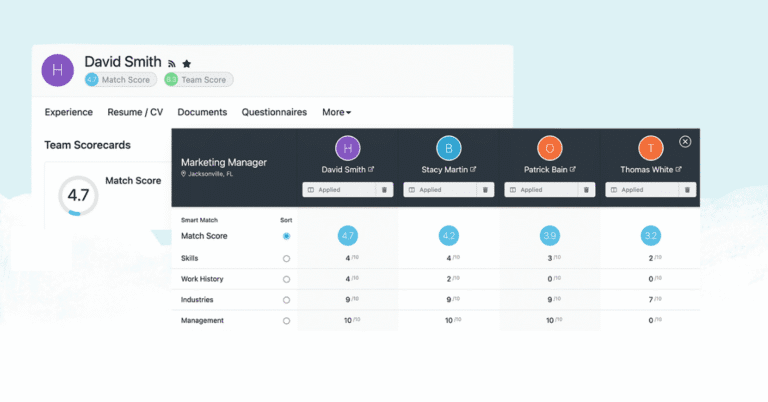
Task: Select the Work History sort radio button
Action: (287, 279)
